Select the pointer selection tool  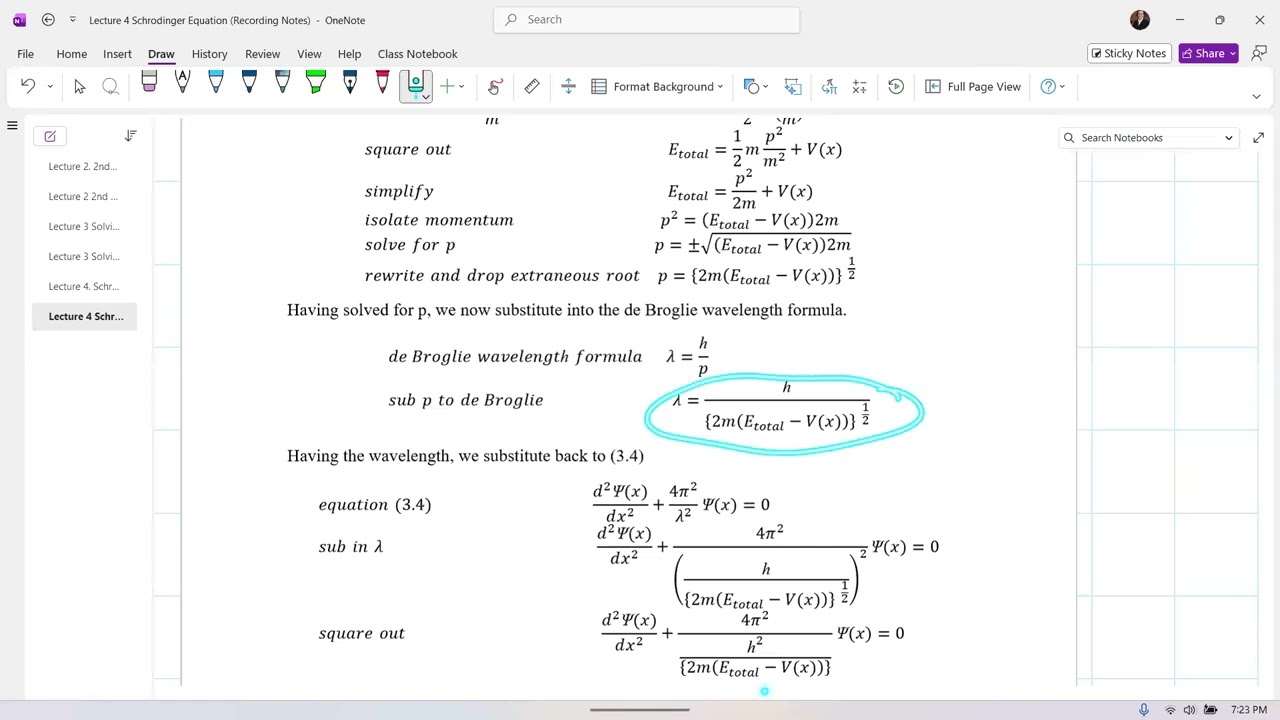(79, 87)
